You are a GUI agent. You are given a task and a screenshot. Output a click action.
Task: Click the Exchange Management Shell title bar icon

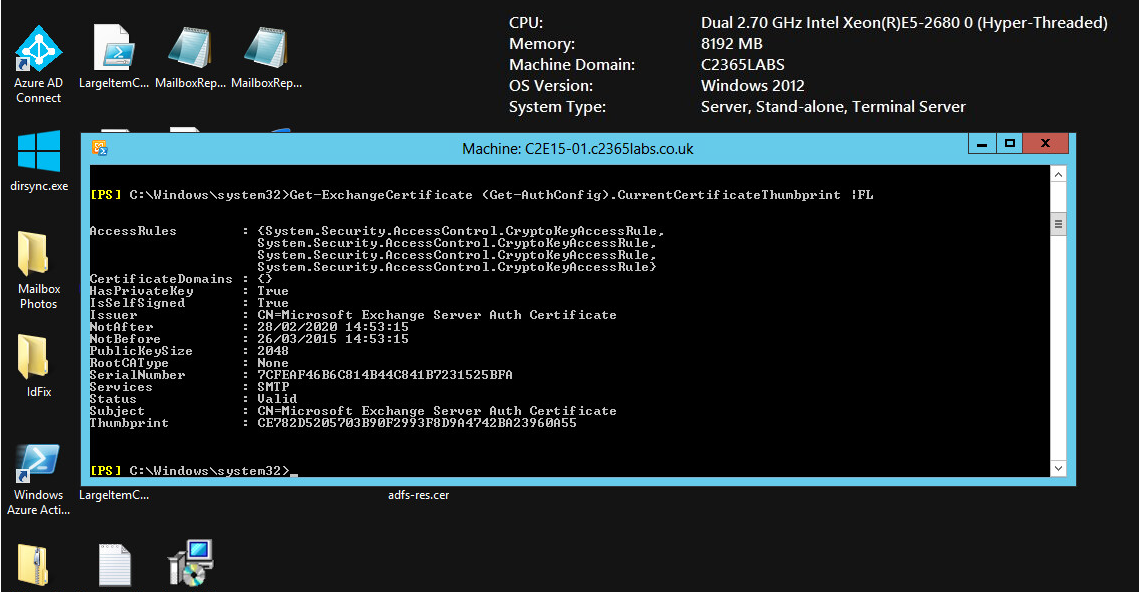[x=100, y=148]
